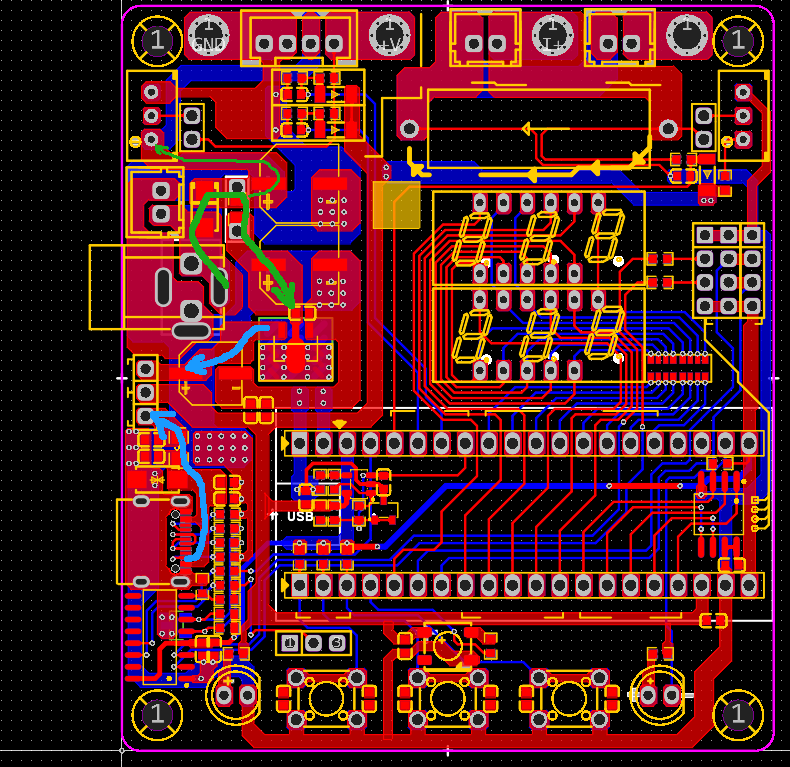790x767 pixels.
Task: Select square pin 1 of the upper 20-pin header
Action: (x=300, y=444)
